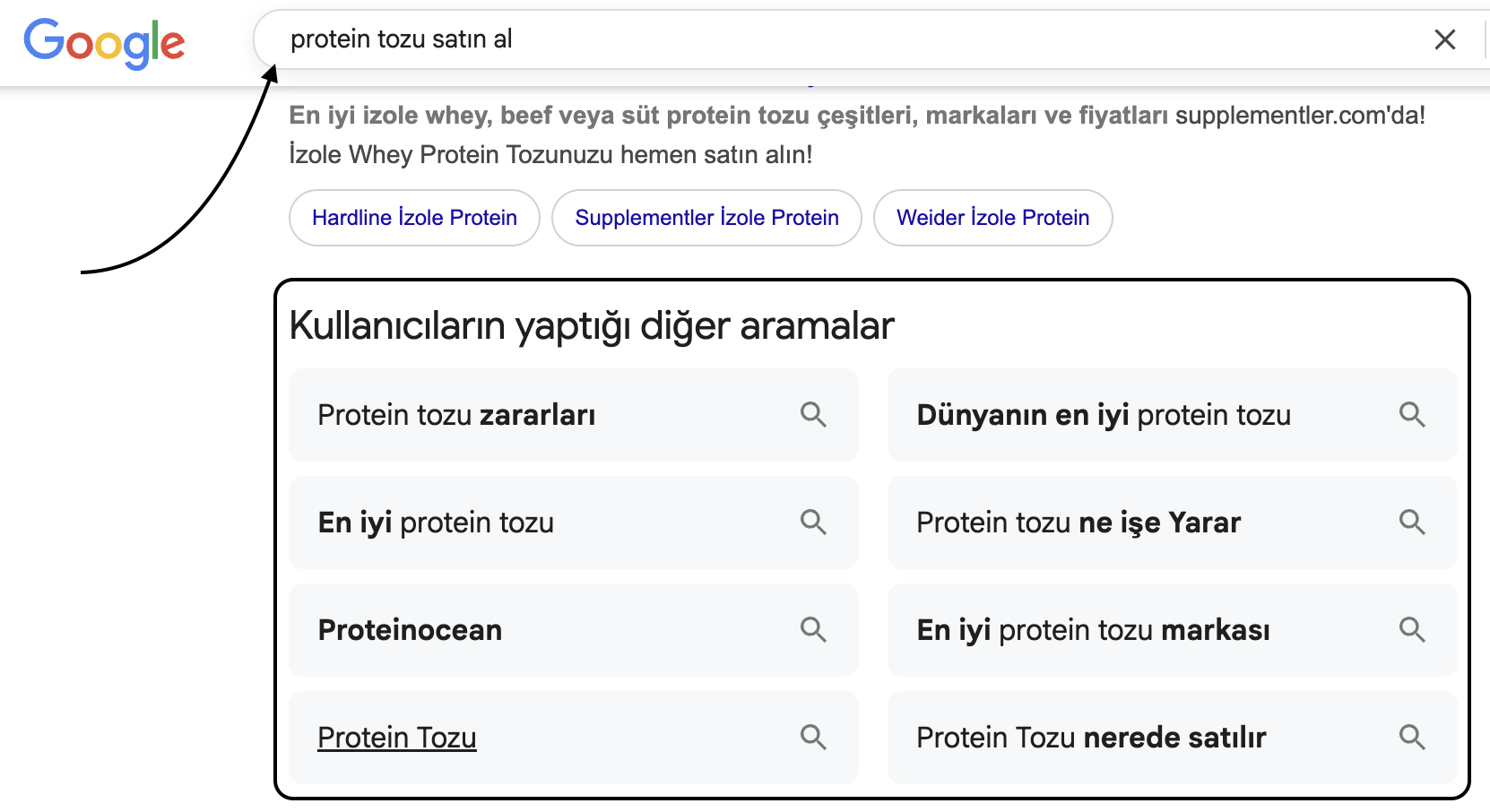Click the magnifier icon beside 'Protein Tozu'
The height and width of the screenshot is (812, 1490).
814,738
